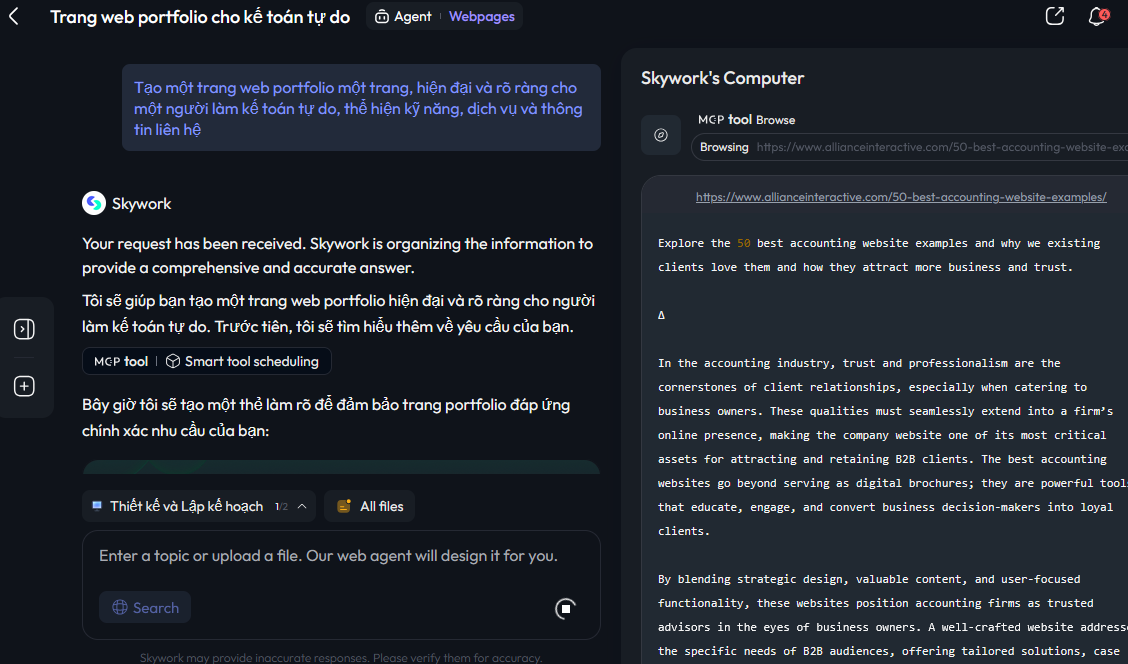Expand the sidebar panel icon
The height and width of the screenshot is (664, 1128).
click(24, 329)
